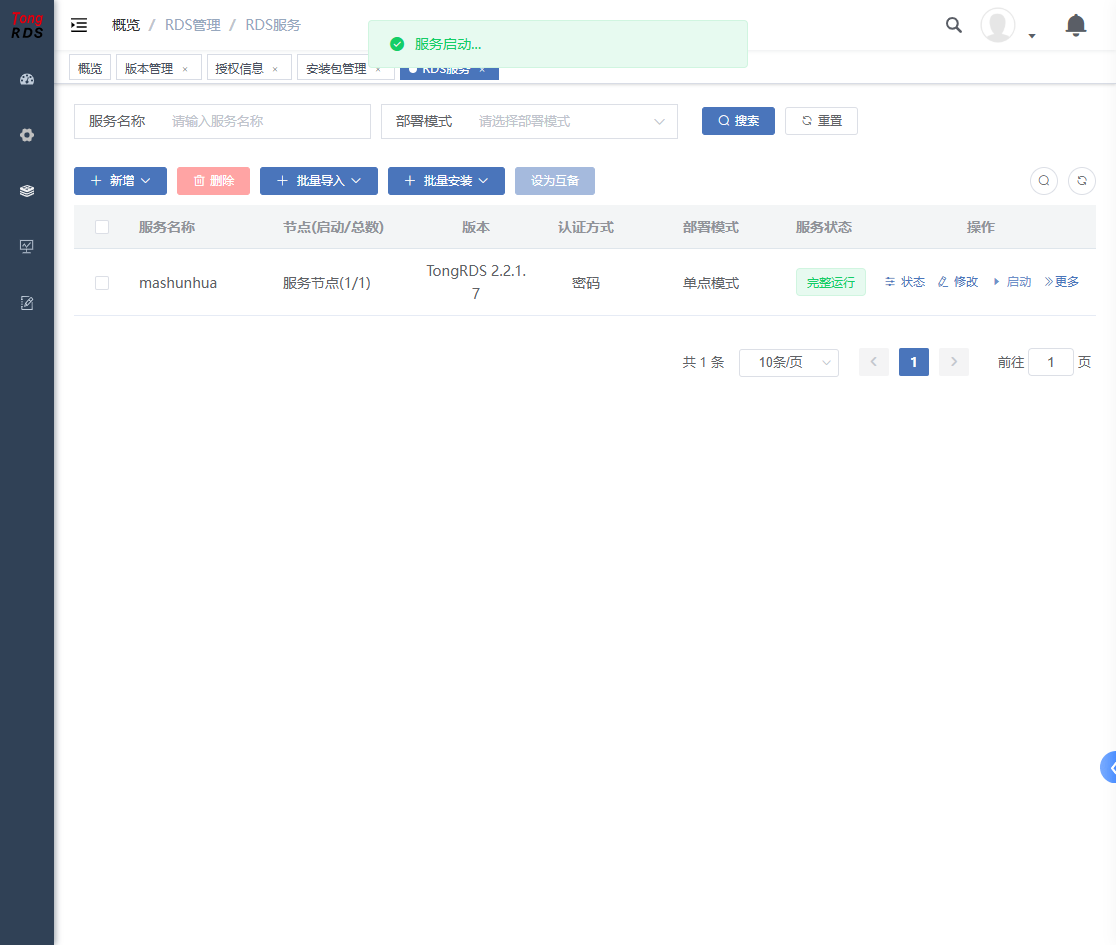Click the 完整运行 status tag
Image resolution: width=1116 pixels, height=945 pixels.
[831, 283]
